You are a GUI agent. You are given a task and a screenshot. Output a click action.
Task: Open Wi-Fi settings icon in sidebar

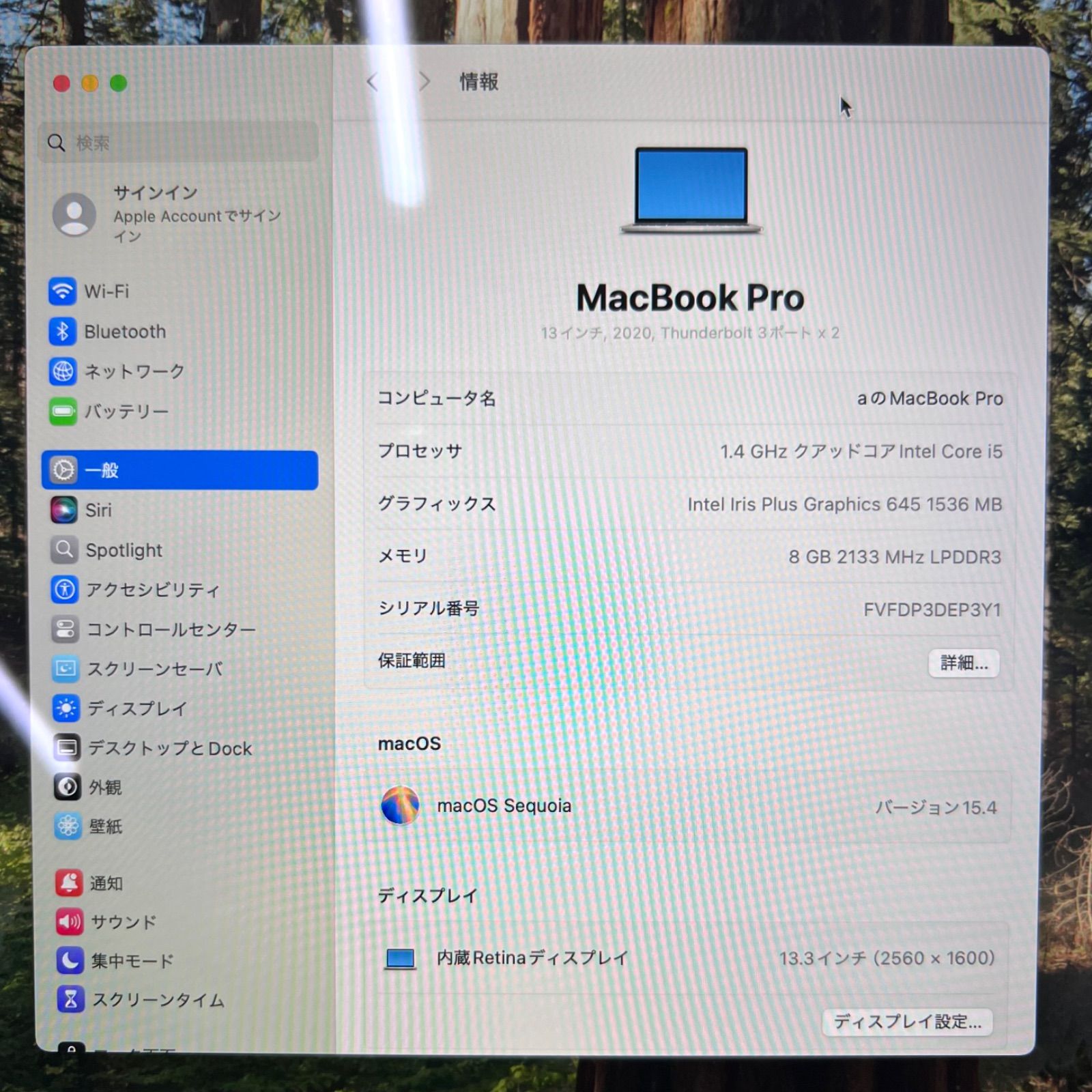tap(62, 291)
